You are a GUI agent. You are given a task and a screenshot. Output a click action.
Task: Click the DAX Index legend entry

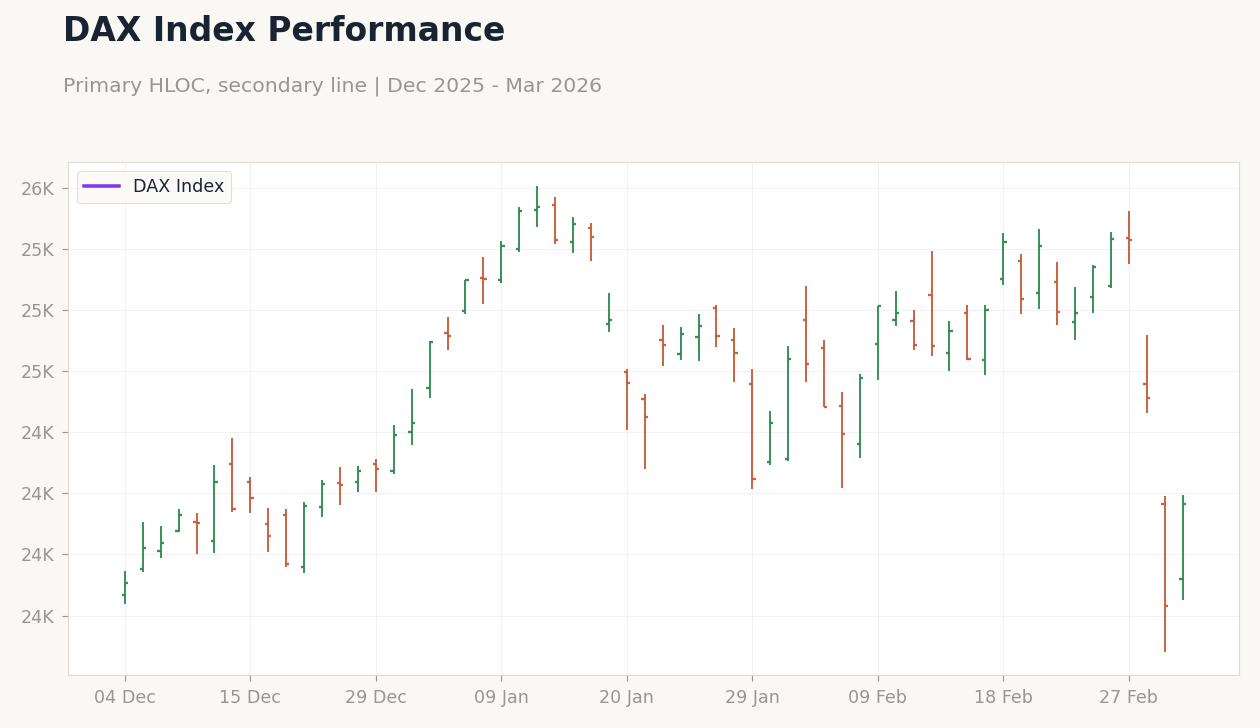(154, 187)
